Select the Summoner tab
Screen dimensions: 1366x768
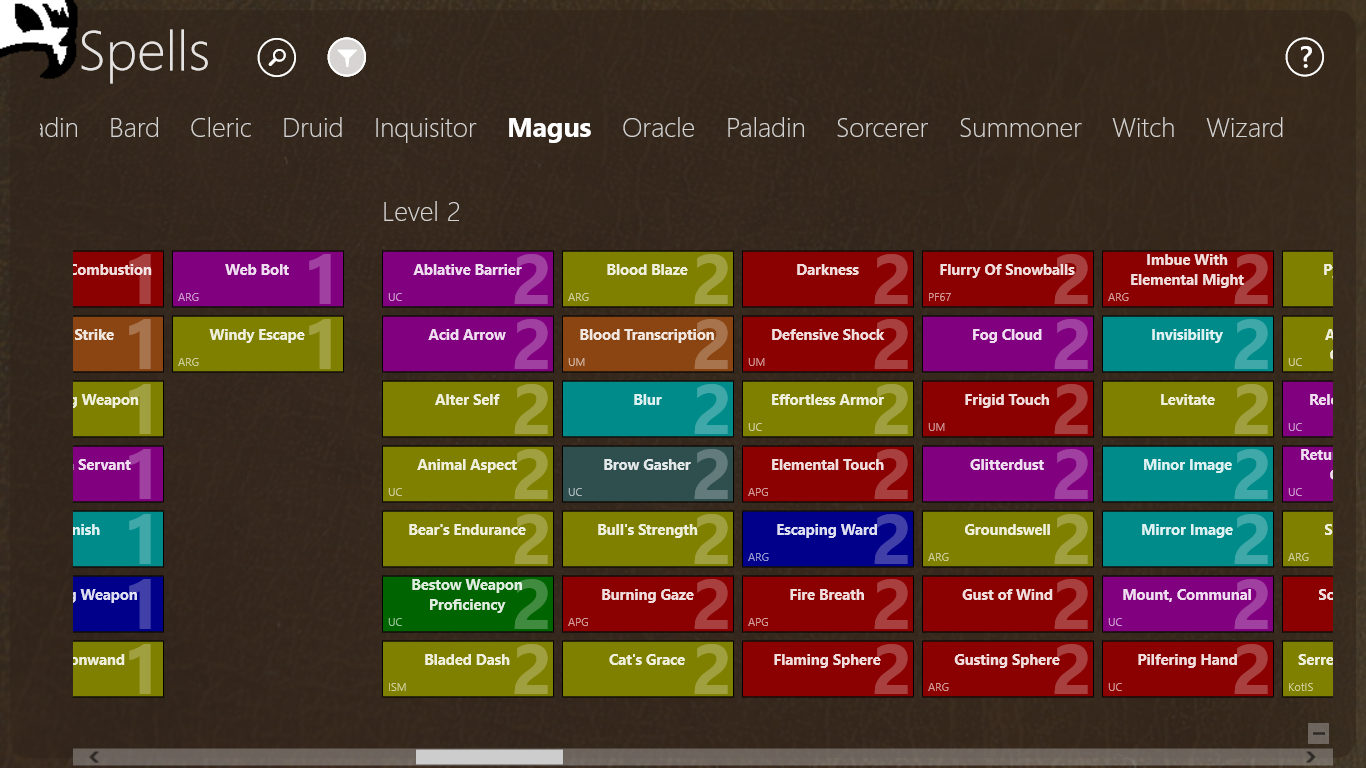[x=1020, y=128]
